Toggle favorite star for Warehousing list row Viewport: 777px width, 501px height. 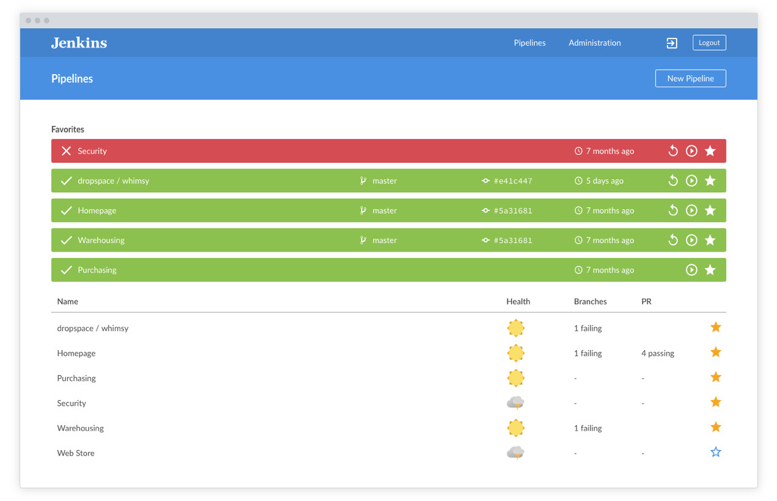pyautogui.click(x=716, y=427)
